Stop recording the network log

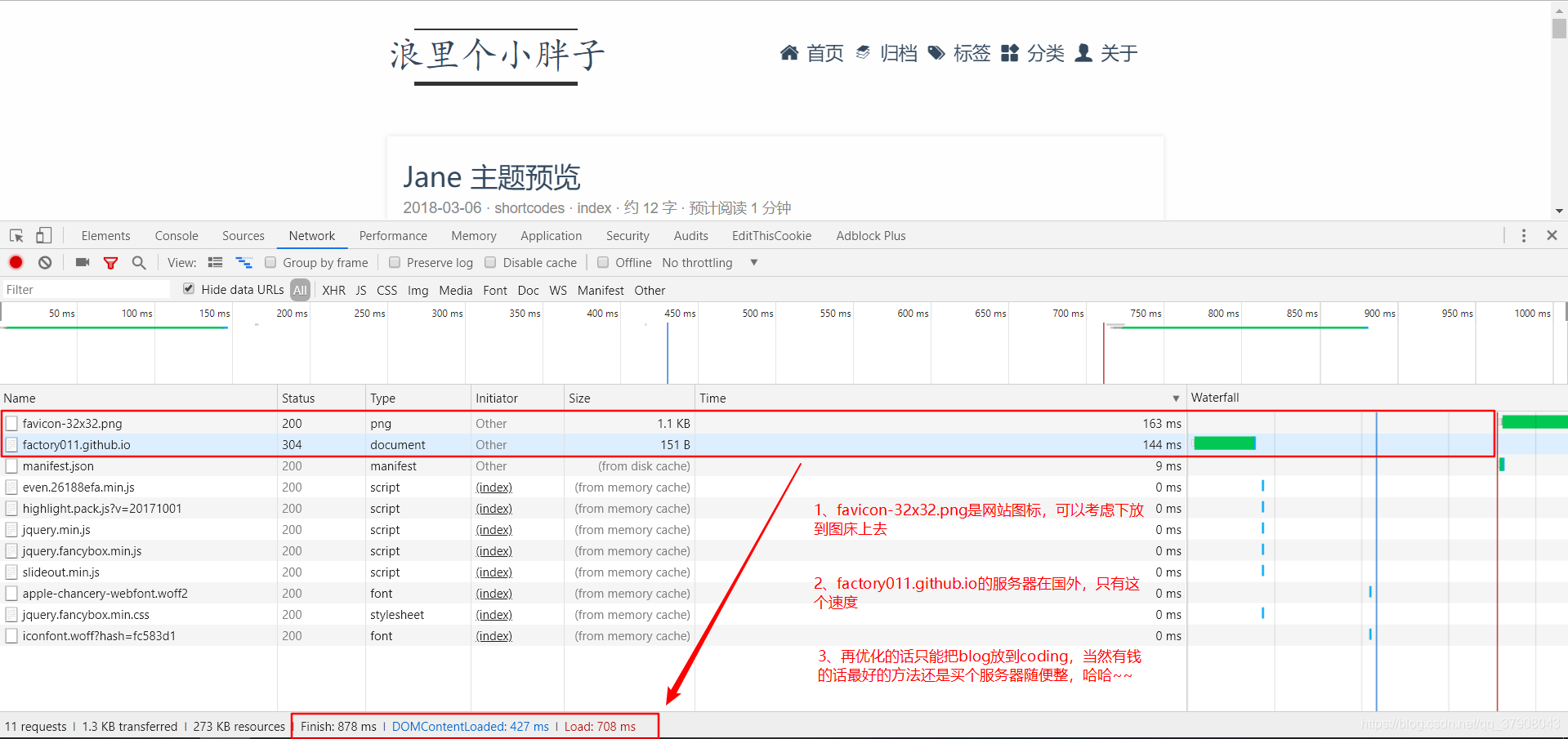coord(16,263)
